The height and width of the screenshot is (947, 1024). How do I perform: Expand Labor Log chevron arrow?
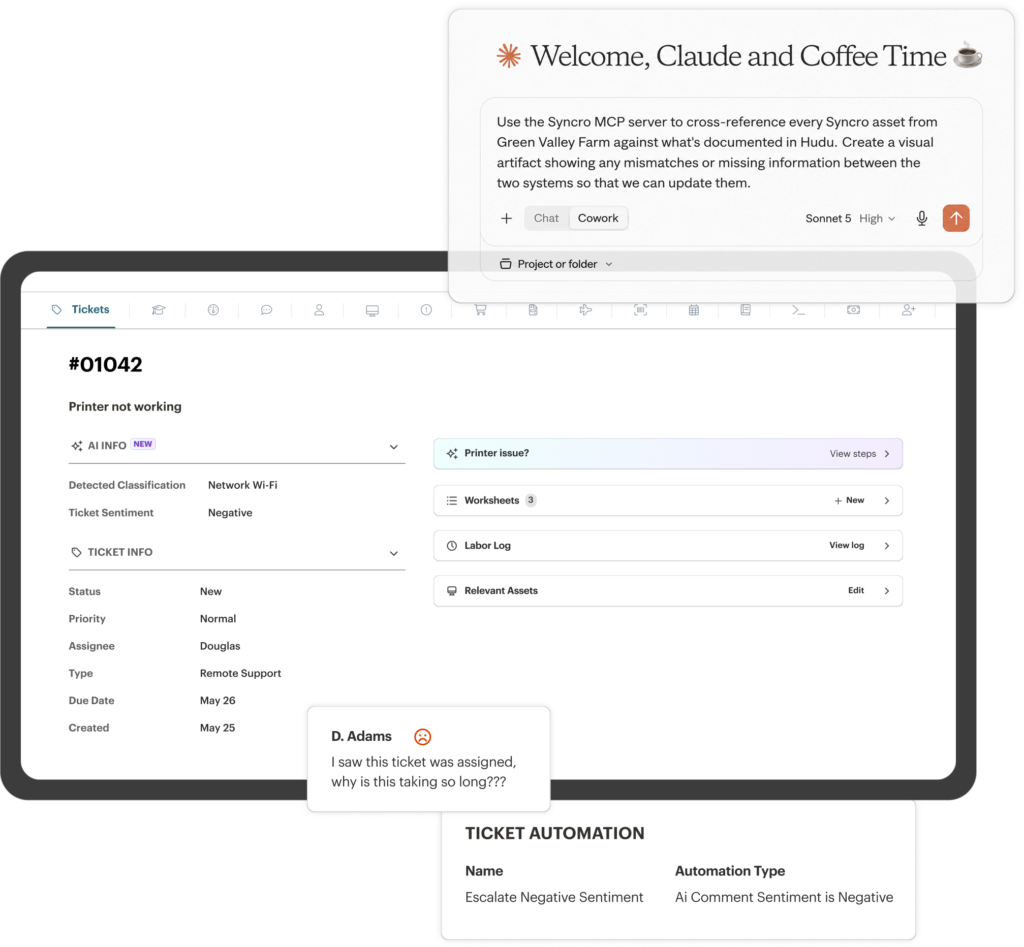point(887,545)
